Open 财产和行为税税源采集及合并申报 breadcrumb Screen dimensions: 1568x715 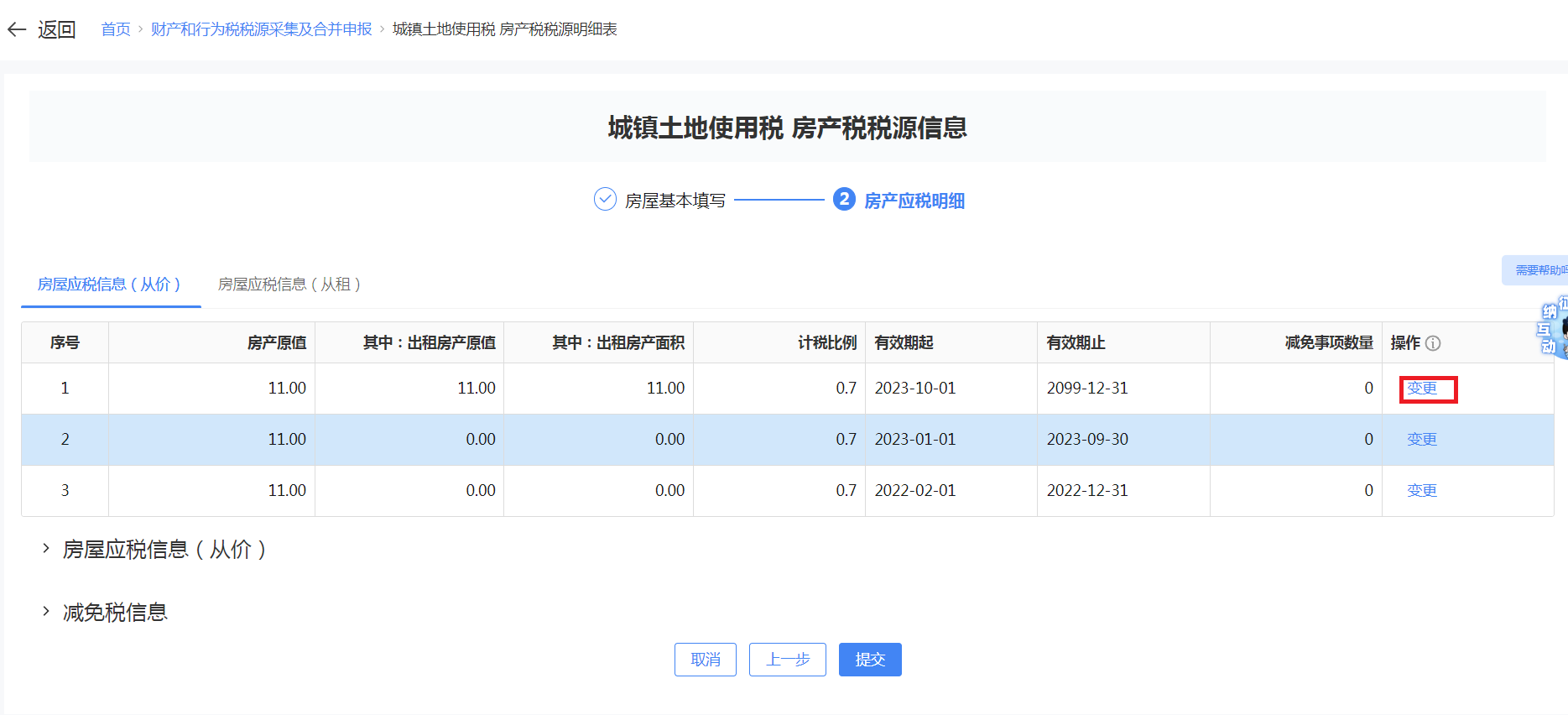tap(261, 29)
